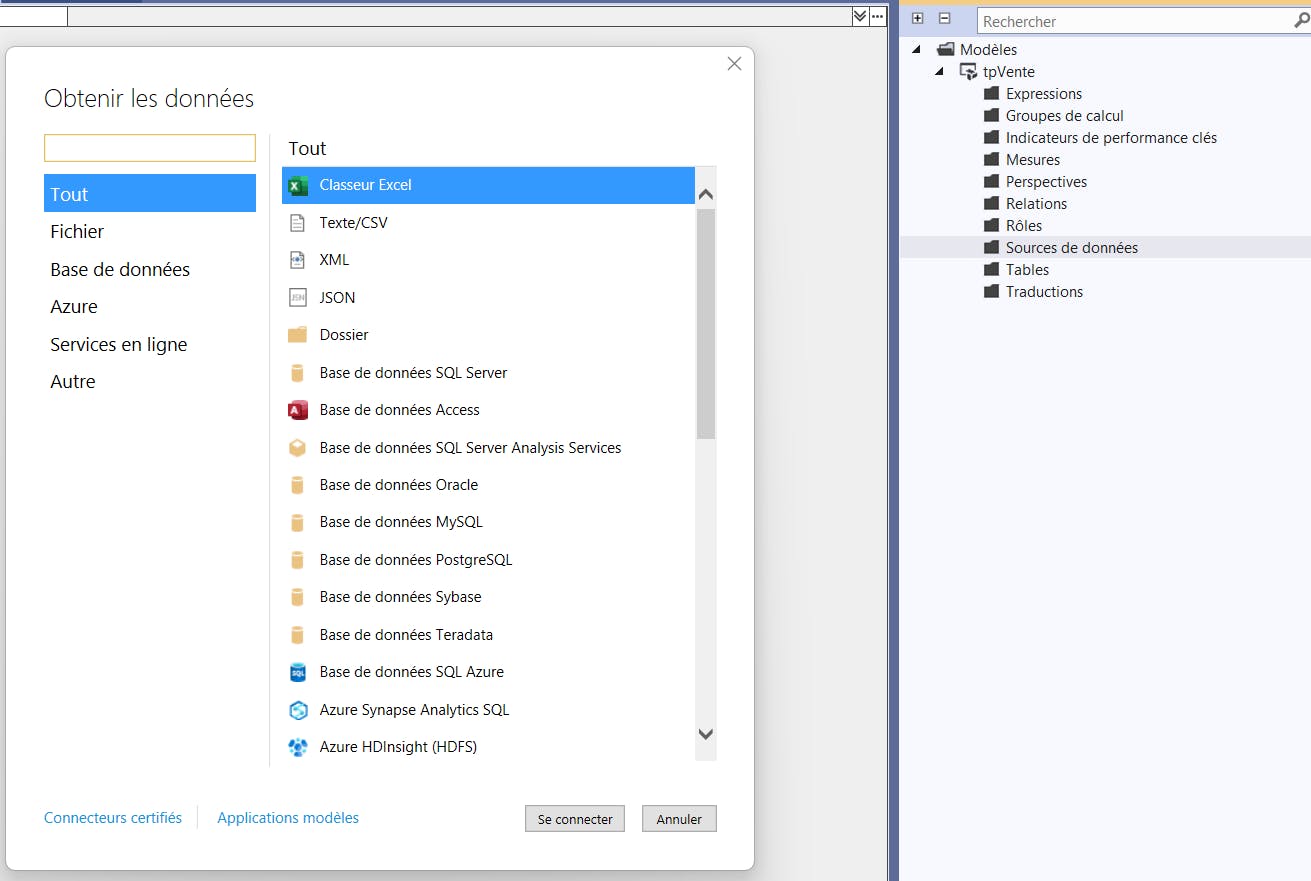Click the SQL Server database cylinder icon
This screenshot has width=1311, height=881.
[x=297, y=373]
